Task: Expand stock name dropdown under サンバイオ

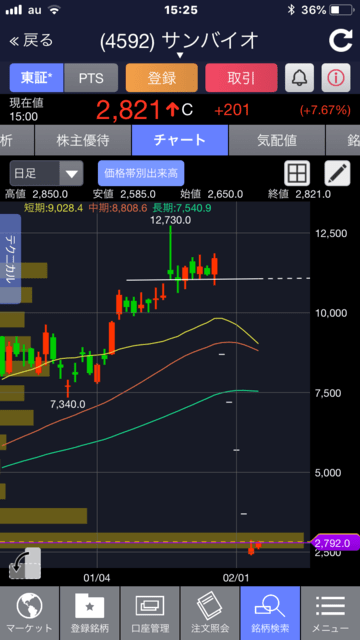Action: pyautogui.click(x=180, y=55)
